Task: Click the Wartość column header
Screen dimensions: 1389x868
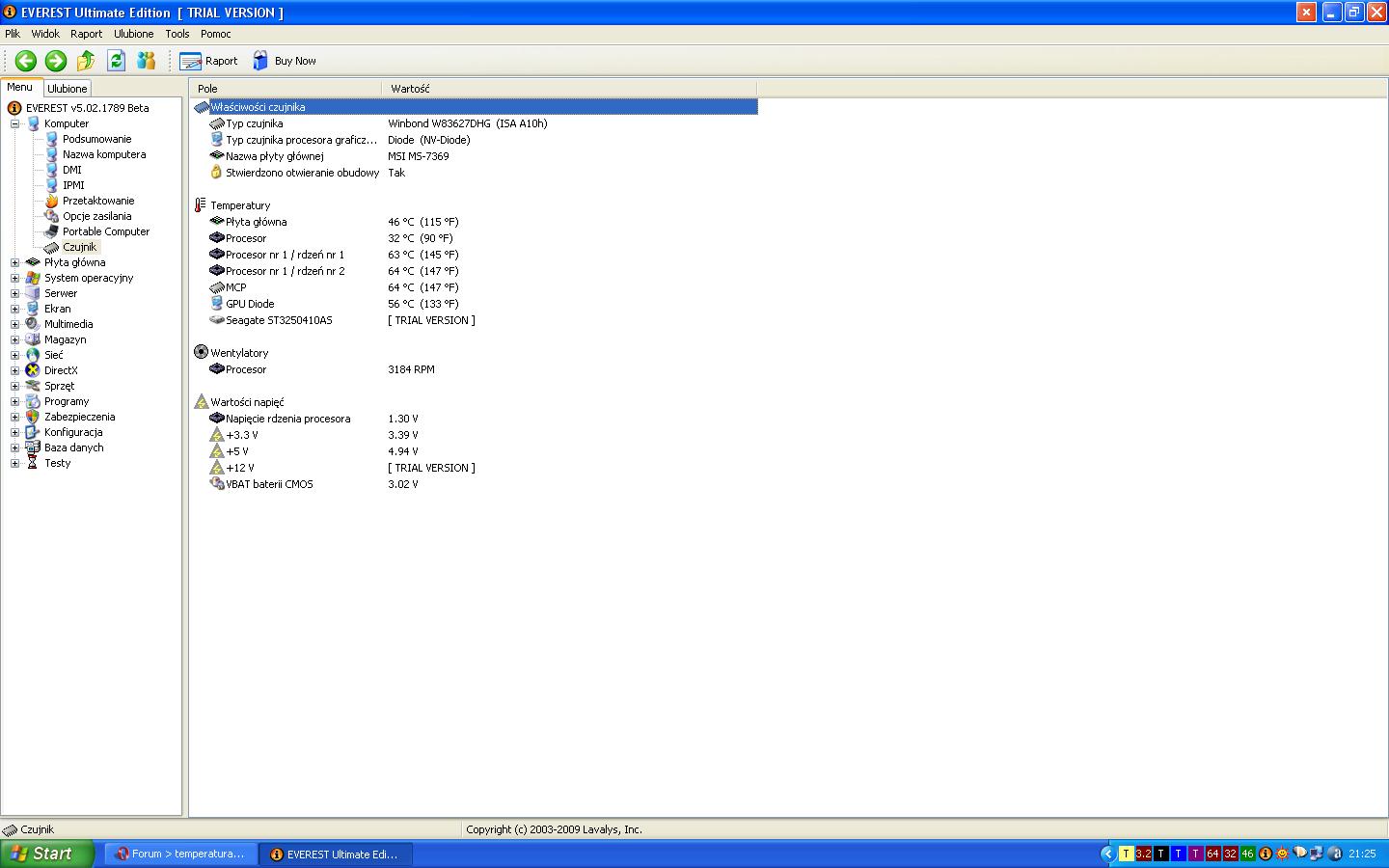Action: point(410,89)
